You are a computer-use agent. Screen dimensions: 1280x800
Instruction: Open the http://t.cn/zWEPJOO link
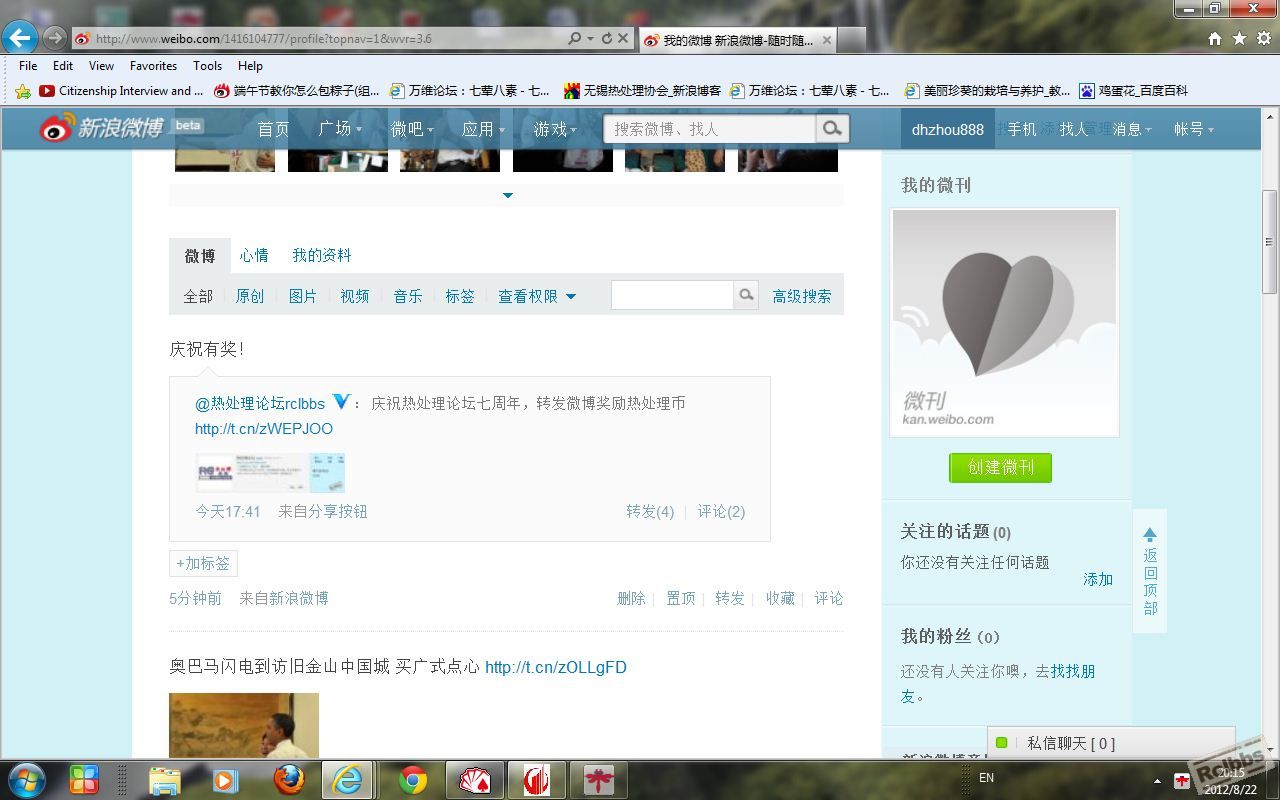[264, 429]
